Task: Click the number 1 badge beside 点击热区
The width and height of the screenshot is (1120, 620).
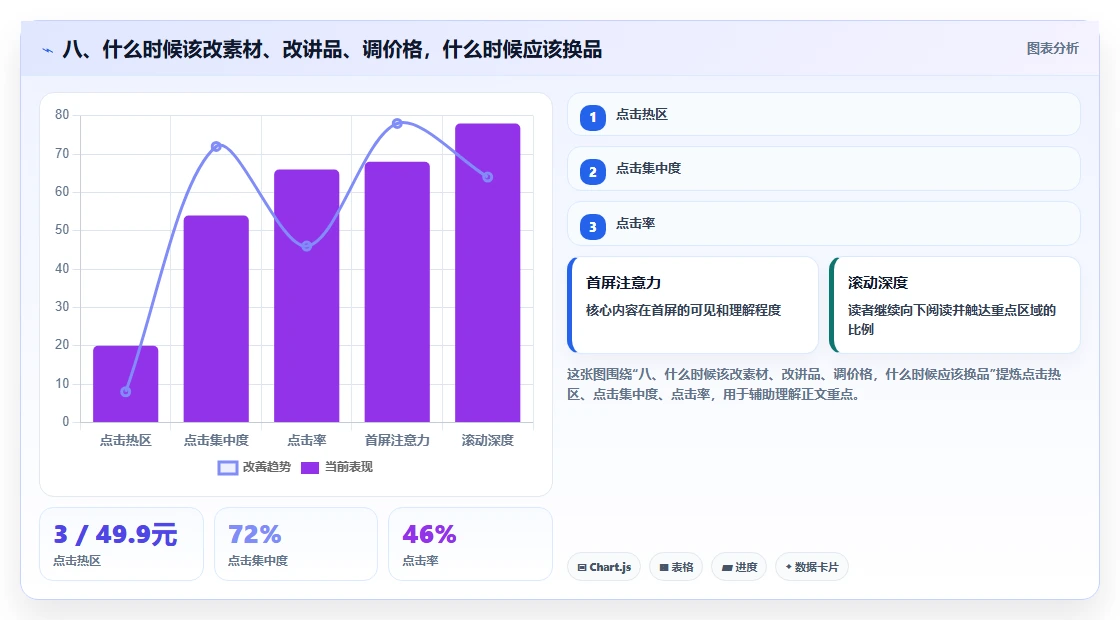Action: click(x=593, y=117)
